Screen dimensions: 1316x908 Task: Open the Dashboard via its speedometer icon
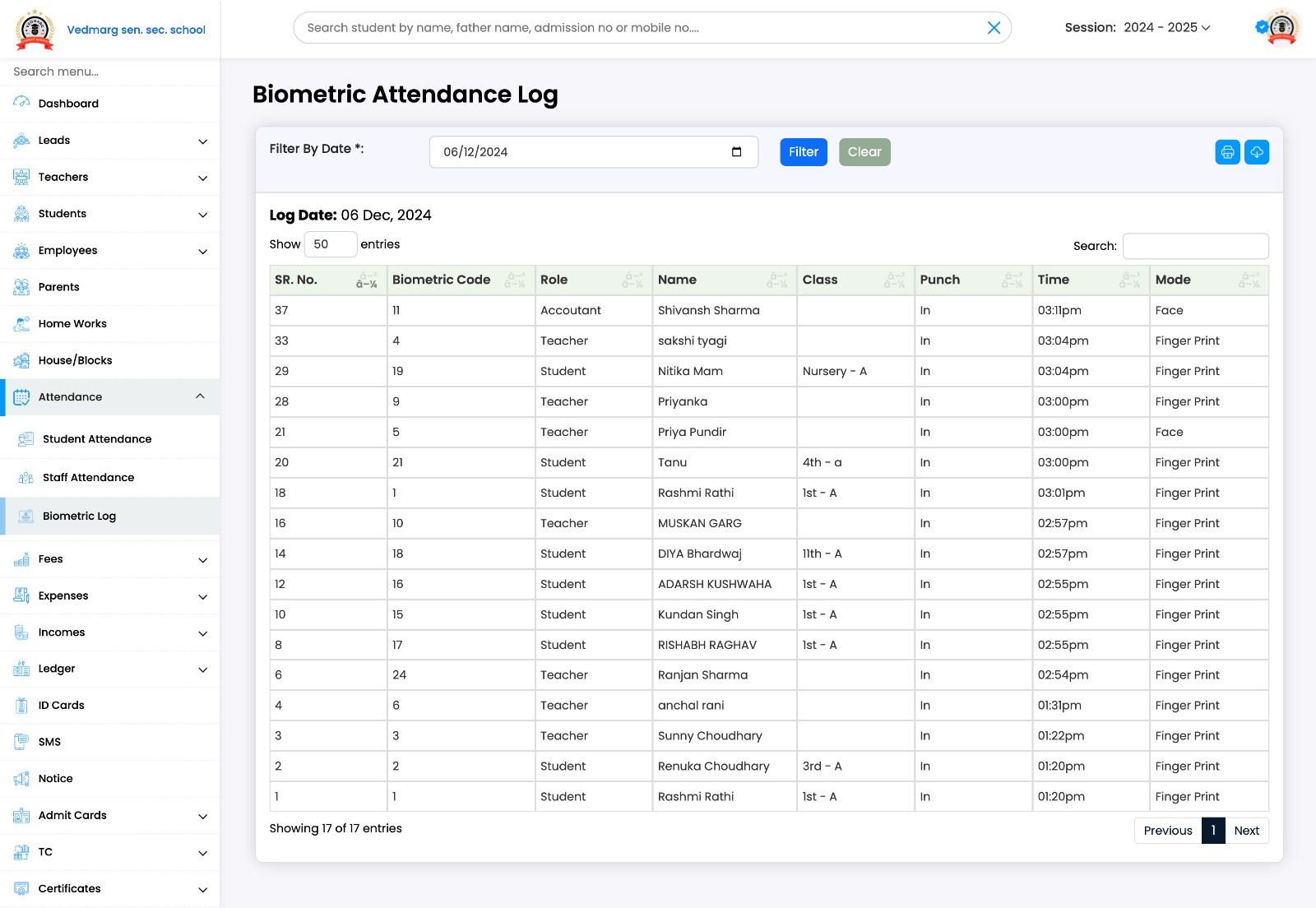(20, 103)
